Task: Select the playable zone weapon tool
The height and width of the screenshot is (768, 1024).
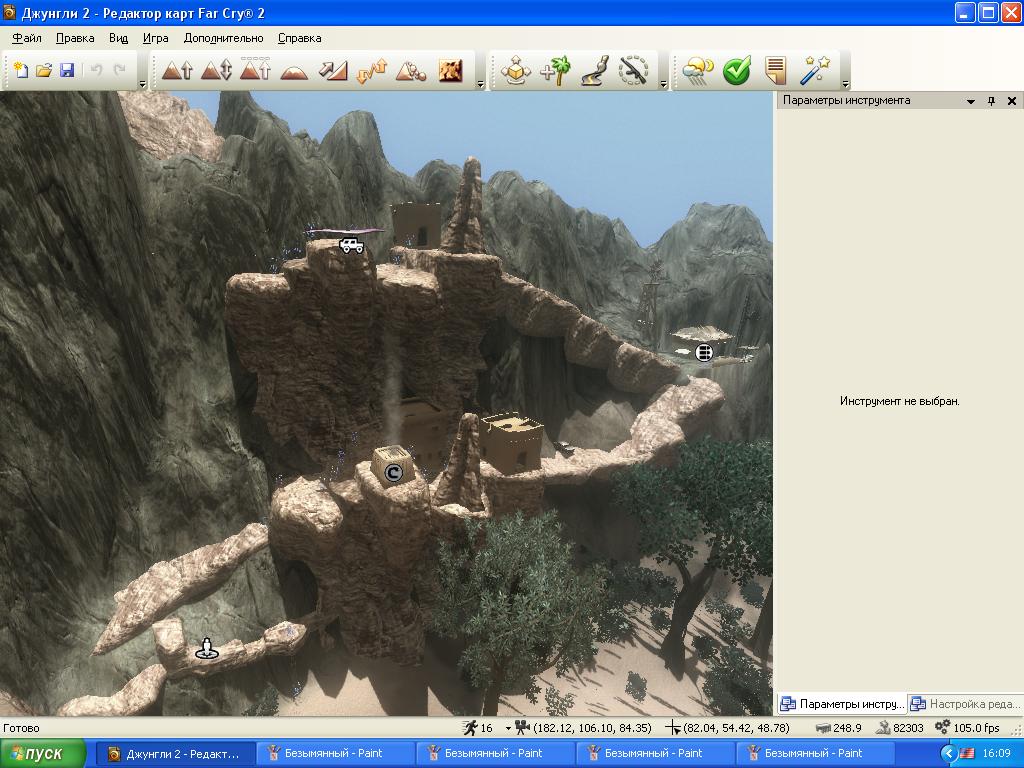Action: coord(633,70)
